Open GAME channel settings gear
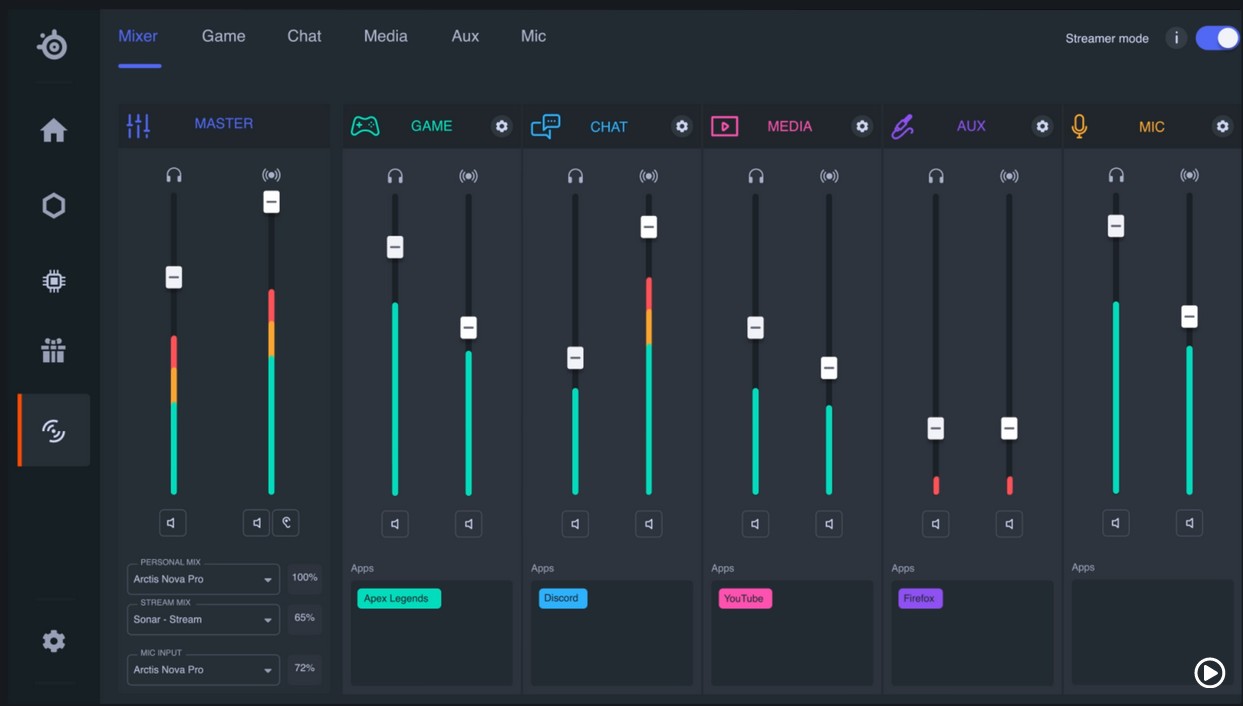This screenshot has width=1243, height=706. pyautogui.click(x=502, y=126)
